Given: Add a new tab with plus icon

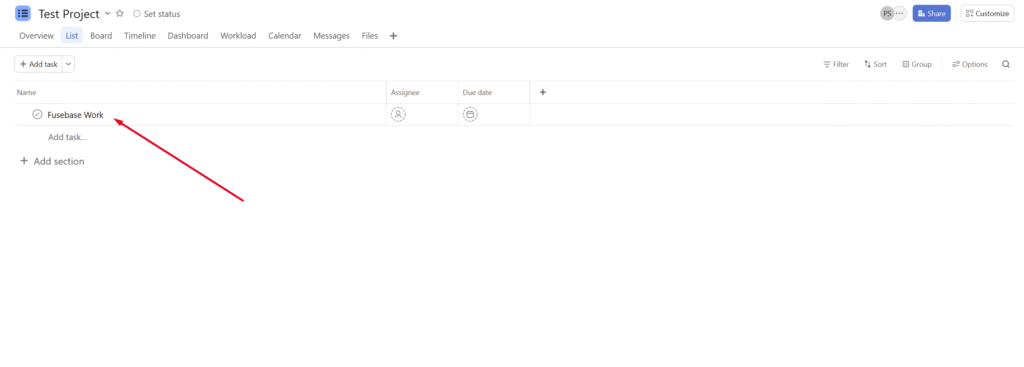Looking at the screenshot, I should tap(393, 36).
